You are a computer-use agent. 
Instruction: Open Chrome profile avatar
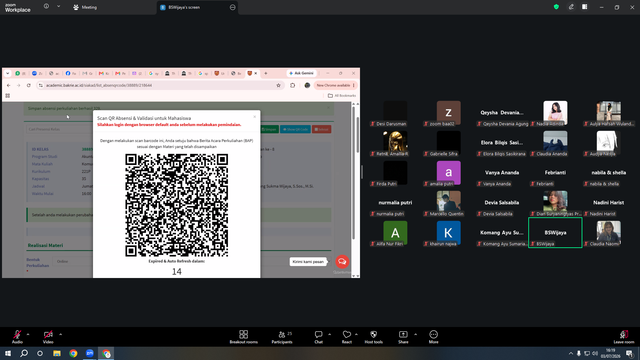pos(307,85)
